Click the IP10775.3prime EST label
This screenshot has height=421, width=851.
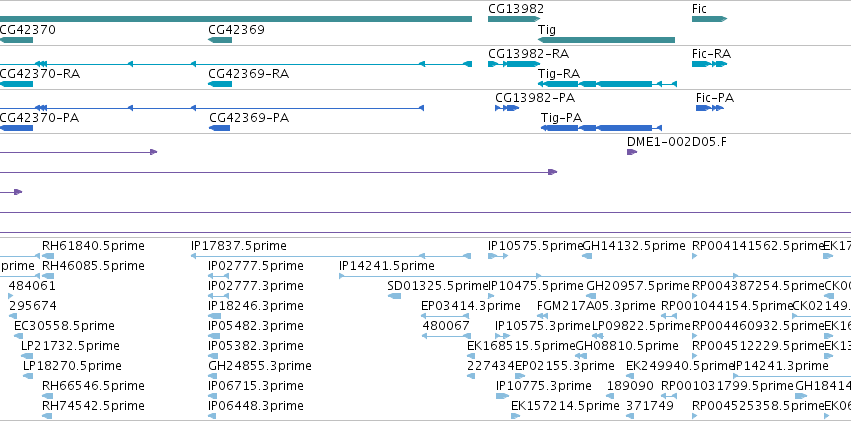coord(544,386)
